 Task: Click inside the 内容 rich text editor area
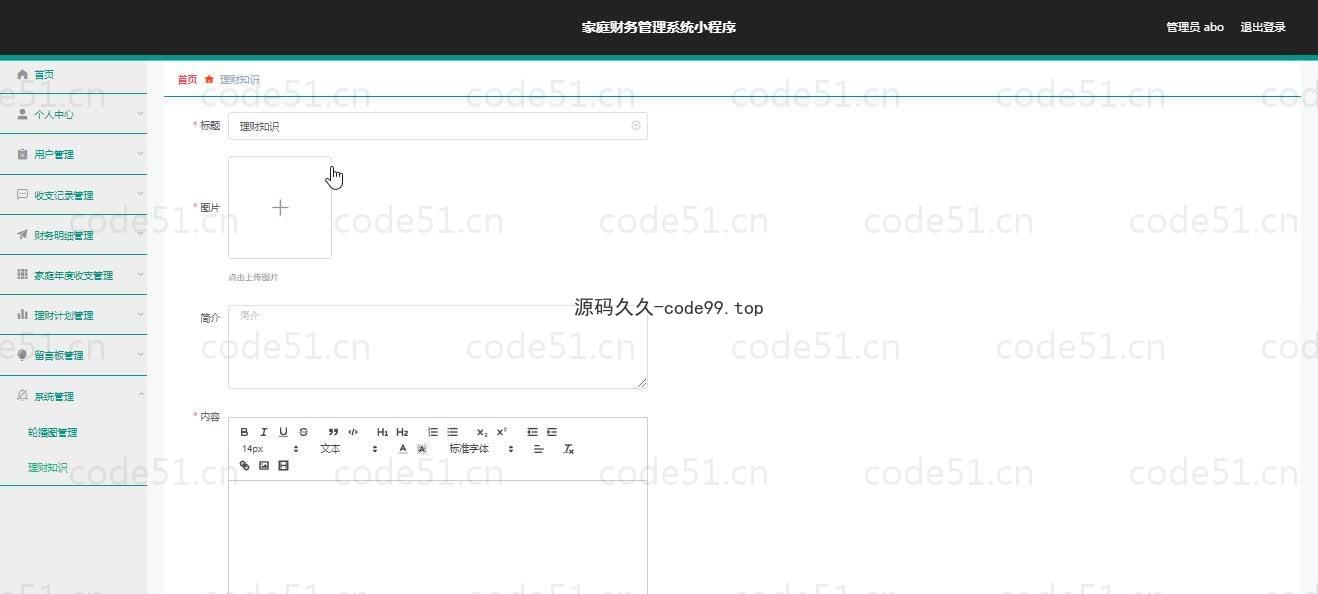point(438,537)
